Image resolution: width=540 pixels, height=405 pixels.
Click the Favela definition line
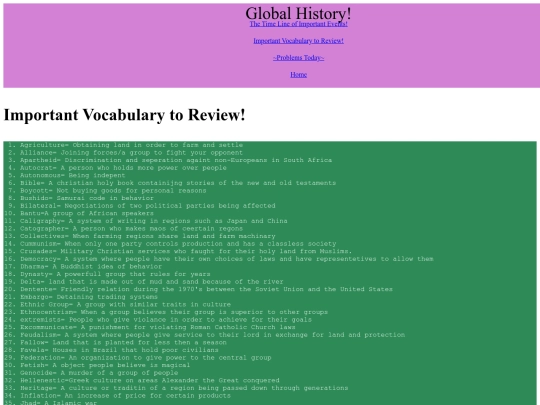click(x=119, y=350)
